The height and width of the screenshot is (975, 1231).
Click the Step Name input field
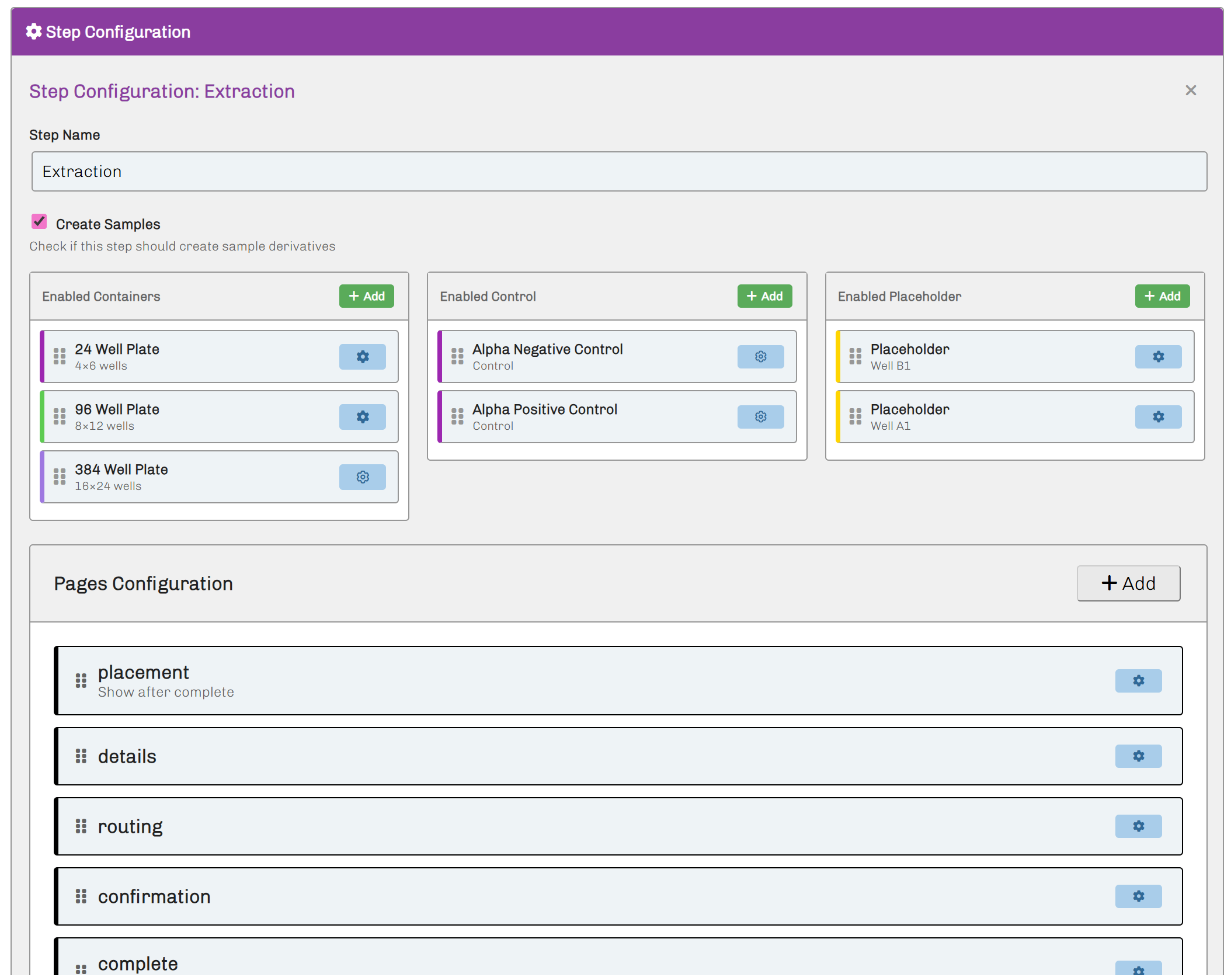[x=619, y=172]
